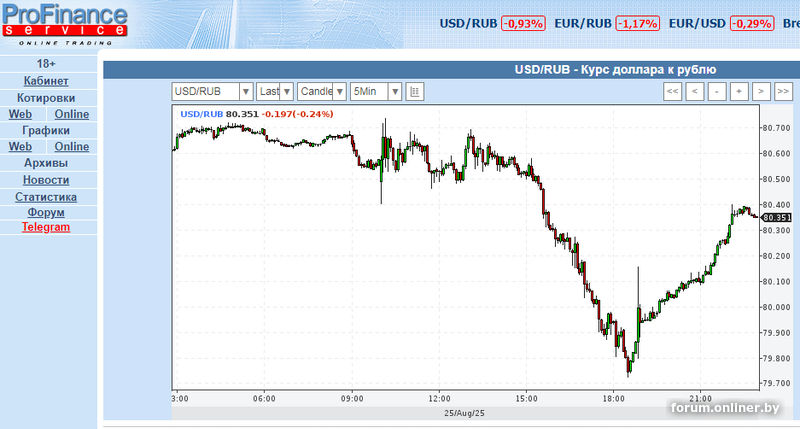The image size is (800, 429).
Task: Open Web link under Котировки
Action: (x=20, y=114)
